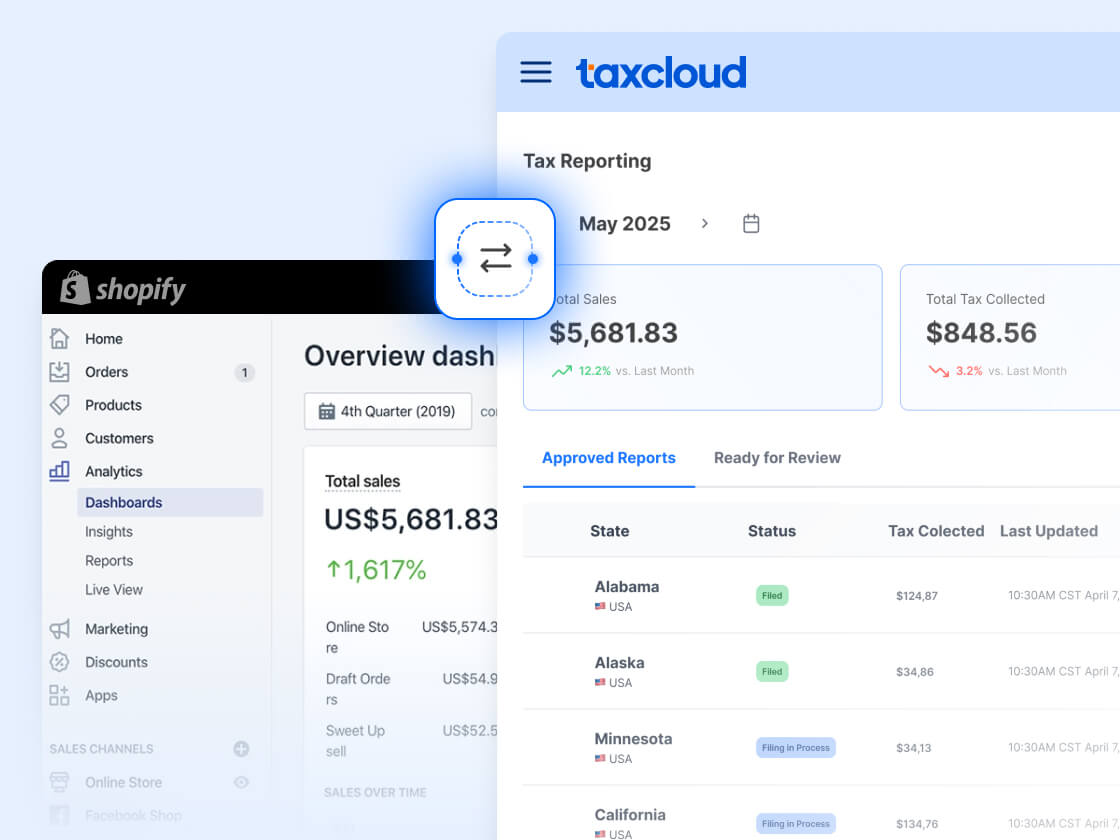The image size is (1120, 840).
Task: Click the Home house icon in Shopify
Action: coord(59,339)
